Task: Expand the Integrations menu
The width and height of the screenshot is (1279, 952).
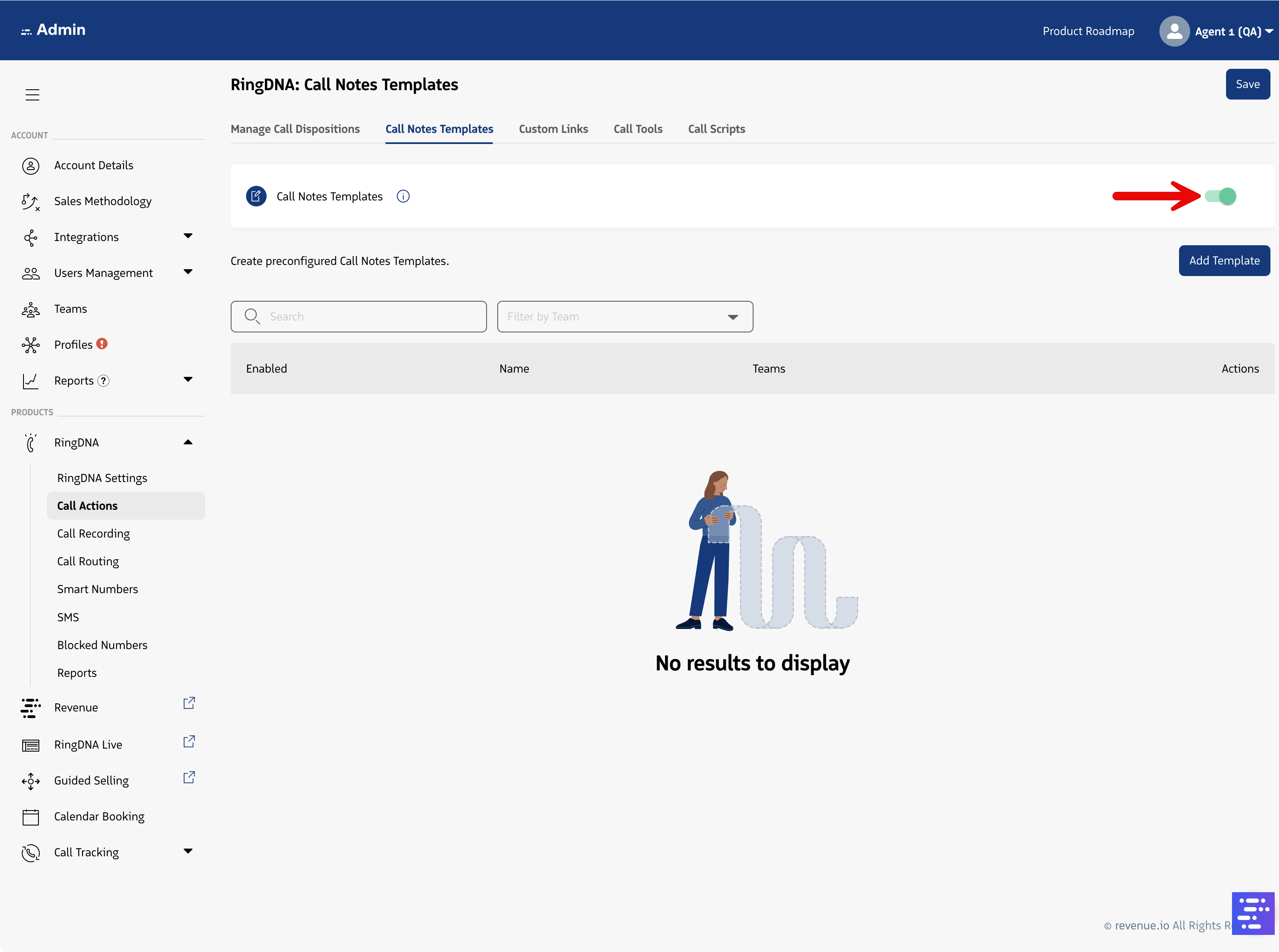Action: pyautogui.click(x=188, y=236)
